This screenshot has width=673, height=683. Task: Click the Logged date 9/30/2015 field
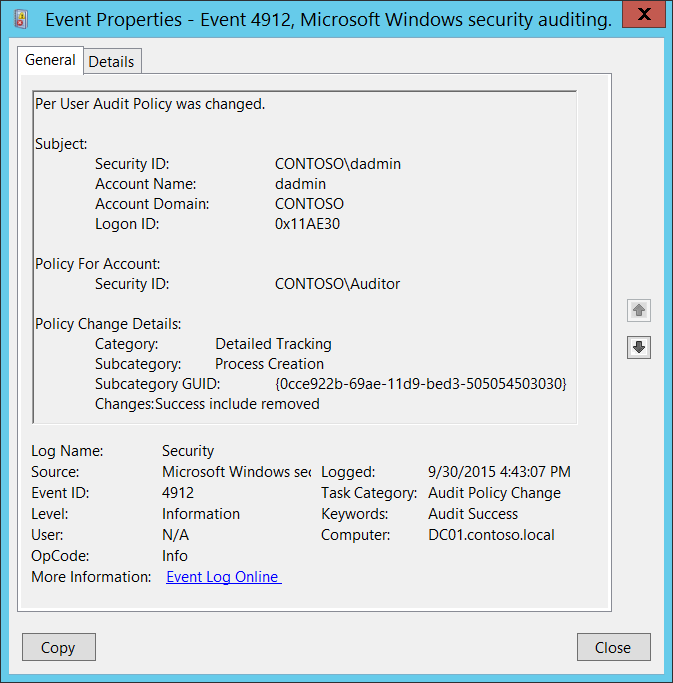tap(499, 472)
